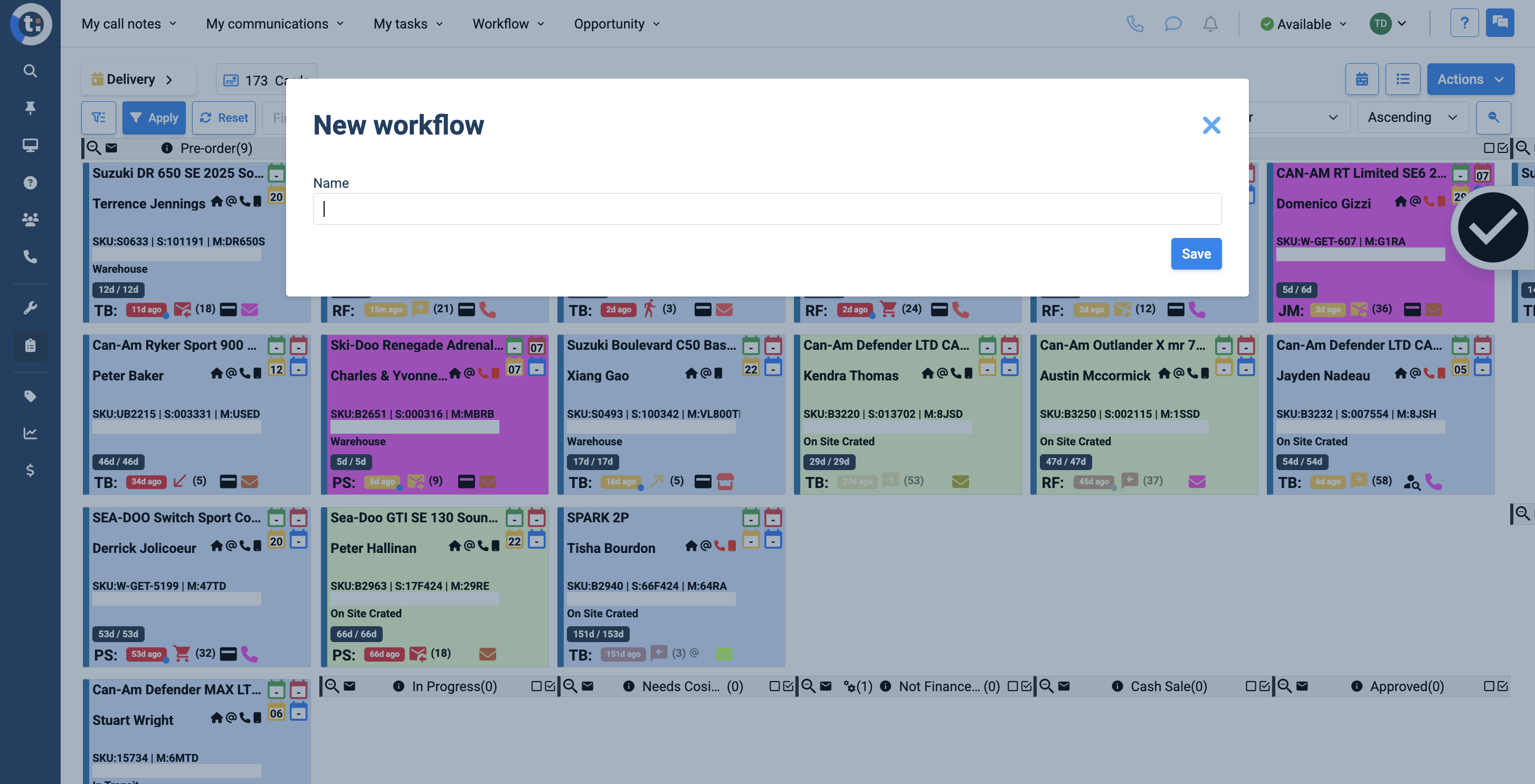Select the pin icon in the sidebar
This screenshot has width=1535, height=784.
coord(30,108)
